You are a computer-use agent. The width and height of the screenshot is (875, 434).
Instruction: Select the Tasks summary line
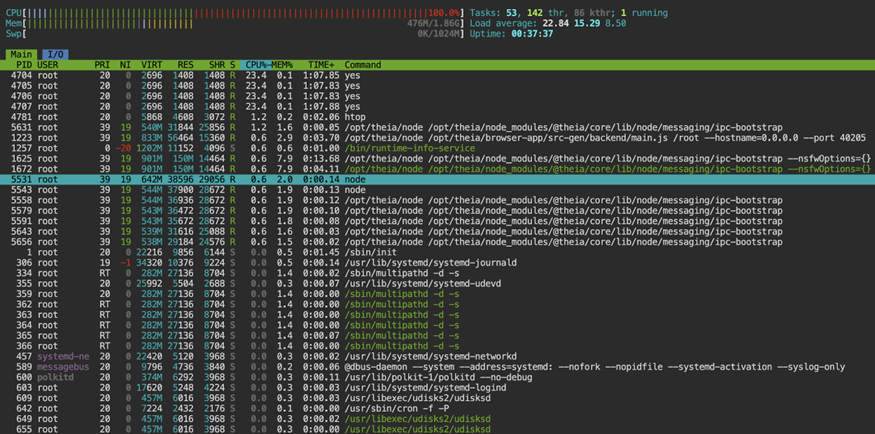[x=569, y=13]
